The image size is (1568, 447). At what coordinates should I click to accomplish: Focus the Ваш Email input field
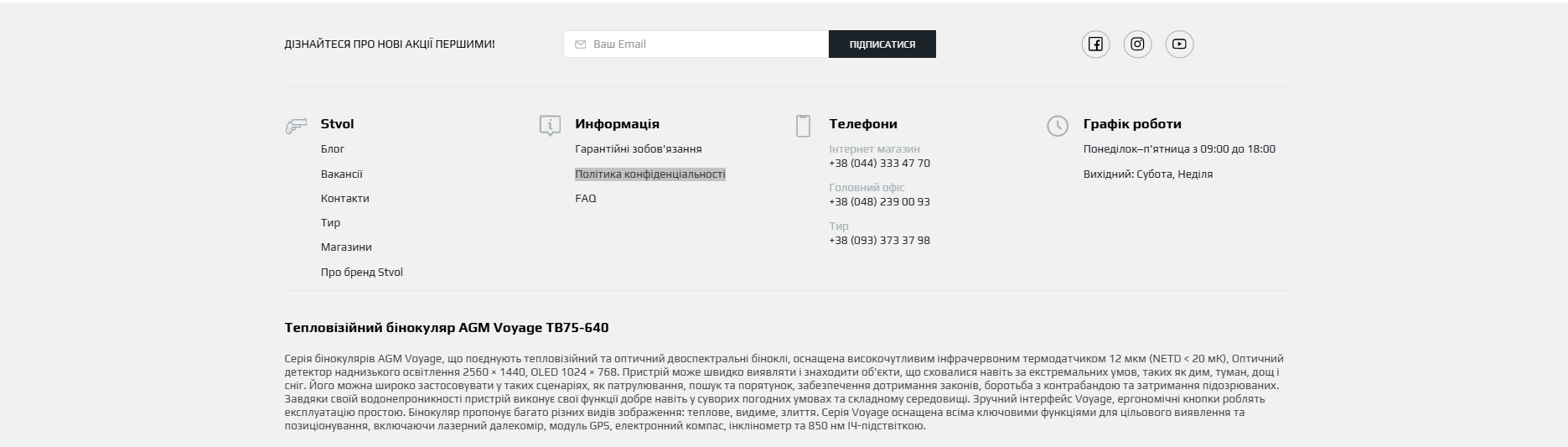[704, 44]
